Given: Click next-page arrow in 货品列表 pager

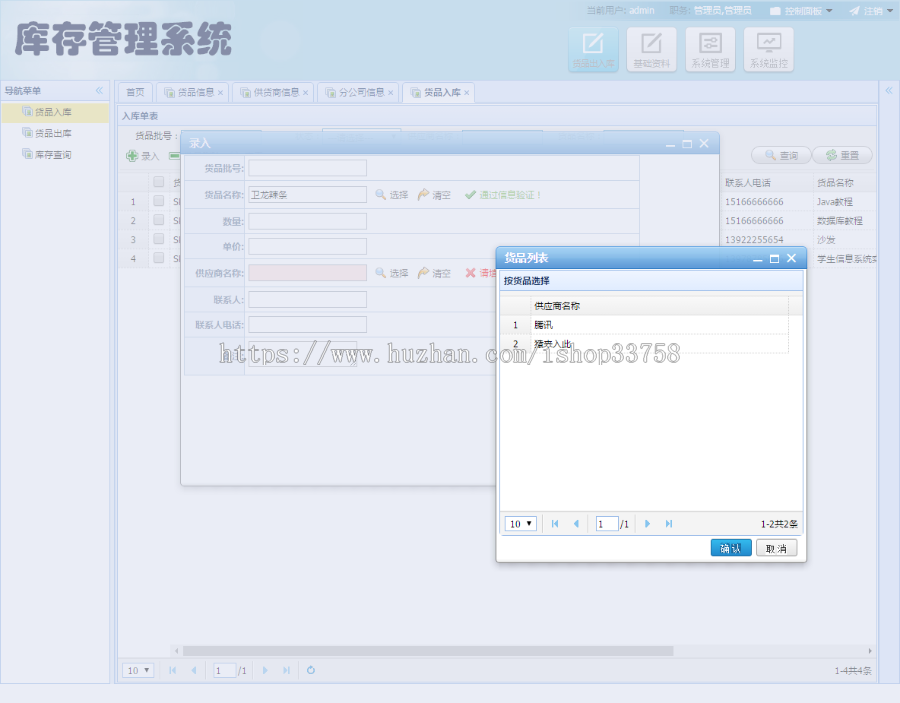Looking at the screenshot, I should point(647,523).
